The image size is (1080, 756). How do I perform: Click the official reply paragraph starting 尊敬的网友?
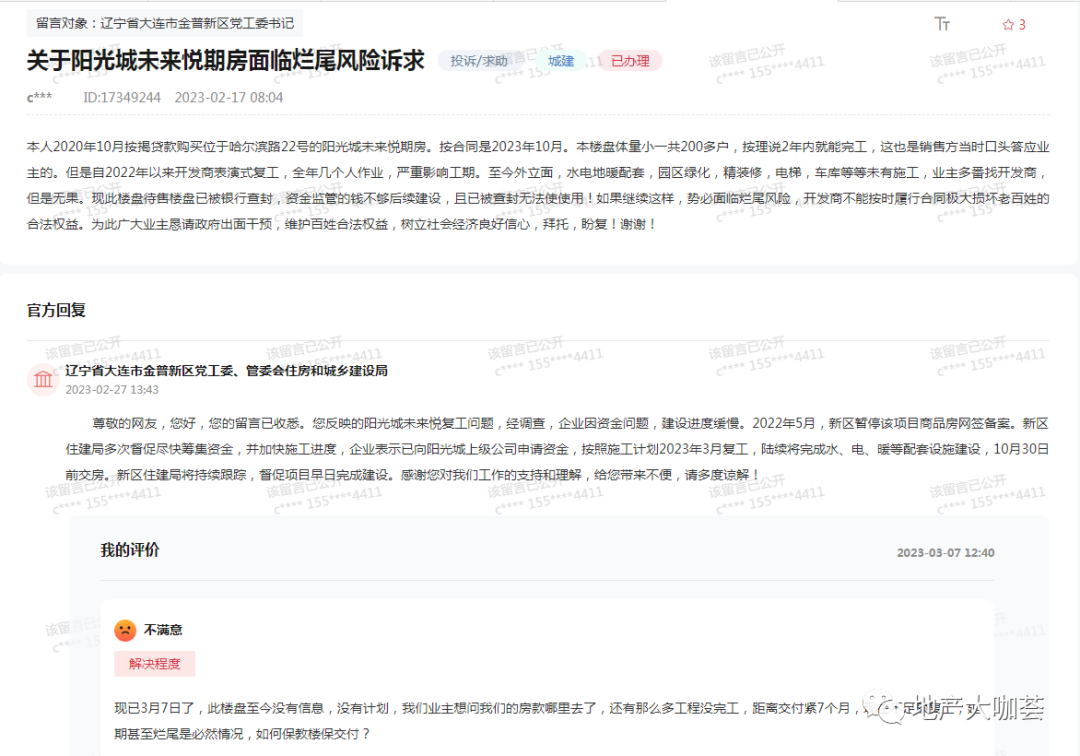[557, 449]
